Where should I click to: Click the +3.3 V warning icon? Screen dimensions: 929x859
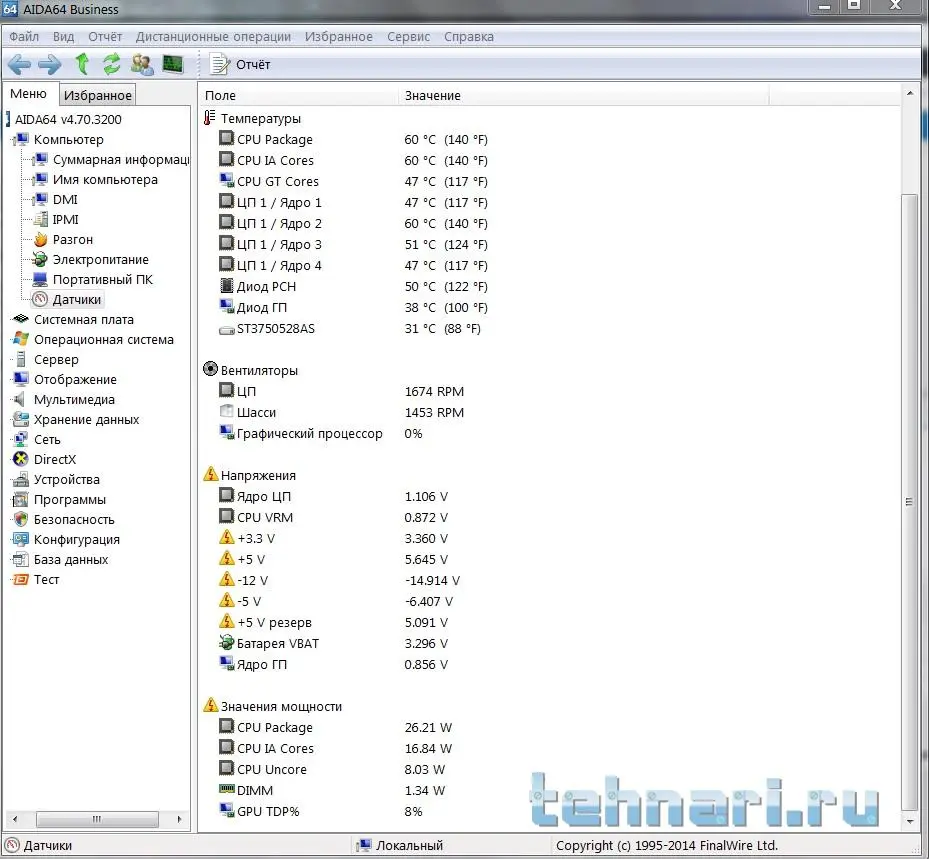click(x=226, y=538)
